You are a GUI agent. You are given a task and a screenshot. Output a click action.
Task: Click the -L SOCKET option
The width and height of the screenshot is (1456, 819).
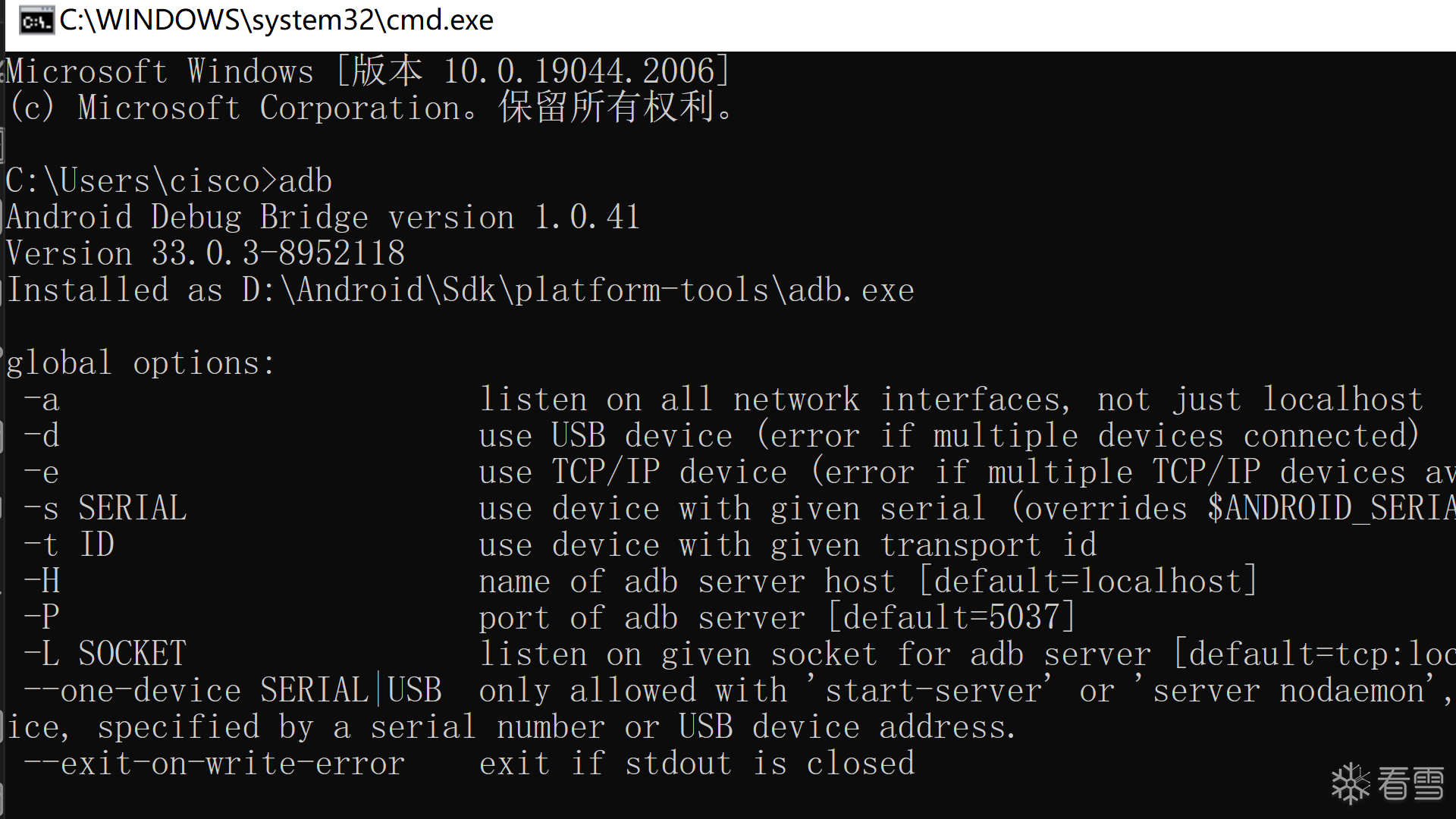pos(105,654)
